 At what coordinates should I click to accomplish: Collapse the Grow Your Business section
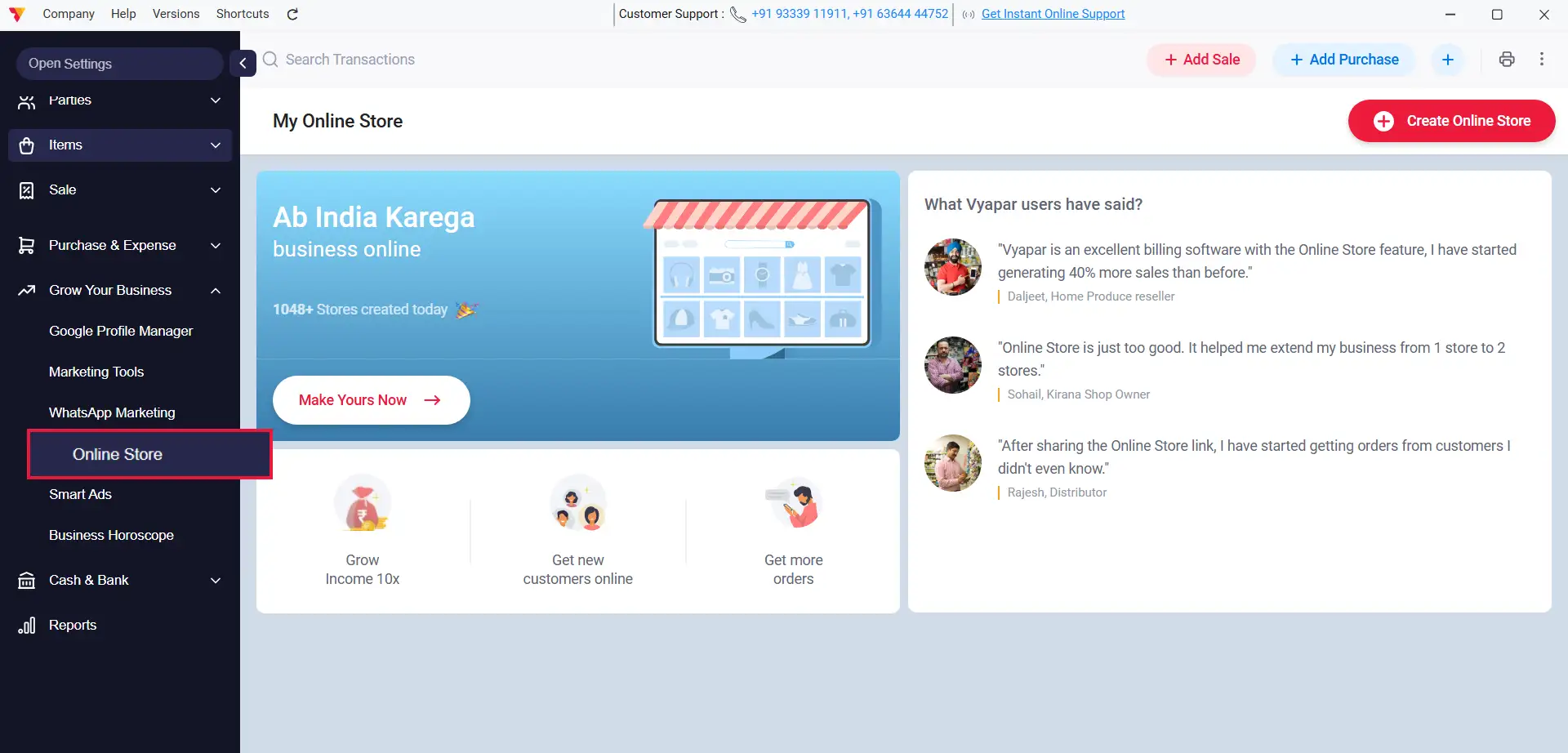(x=216, y=291)
